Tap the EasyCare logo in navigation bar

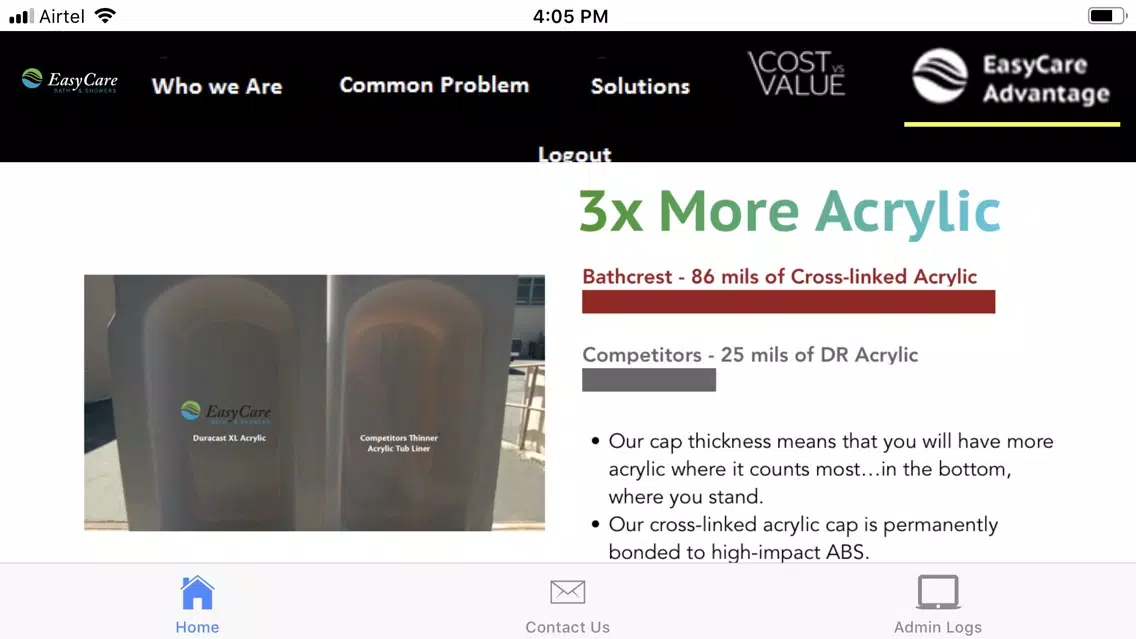[70, 80]
